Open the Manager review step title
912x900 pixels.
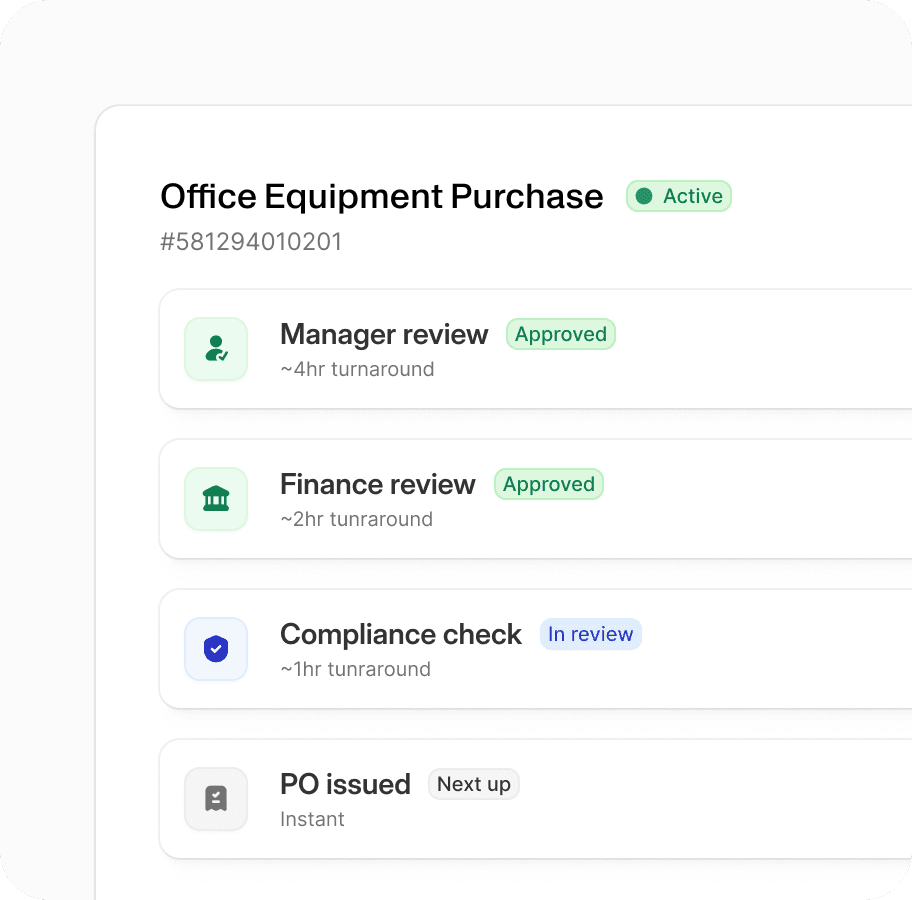click(x=384, y=334)
